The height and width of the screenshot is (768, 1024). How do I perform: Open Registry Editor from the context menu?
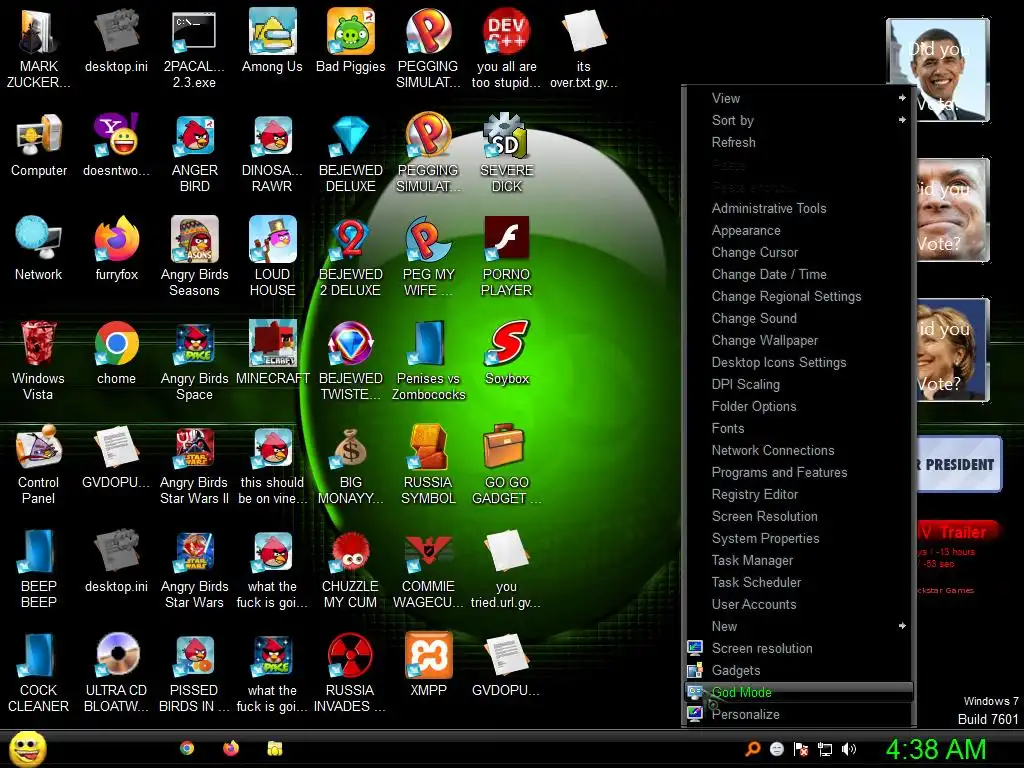pos(799,494)
